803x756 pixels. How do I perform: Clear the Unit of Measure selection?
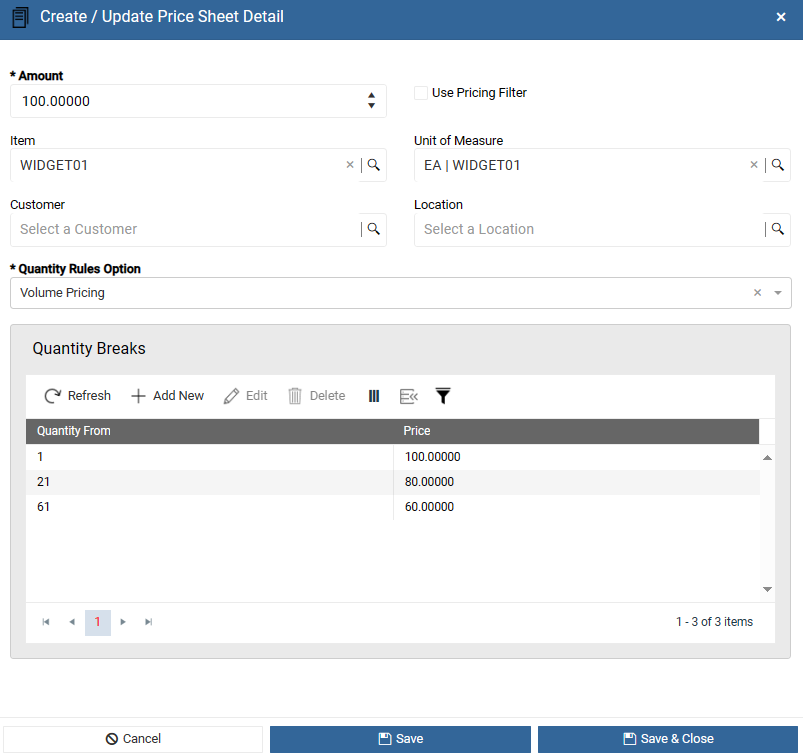pyautogui.click(x=754, y=164)
